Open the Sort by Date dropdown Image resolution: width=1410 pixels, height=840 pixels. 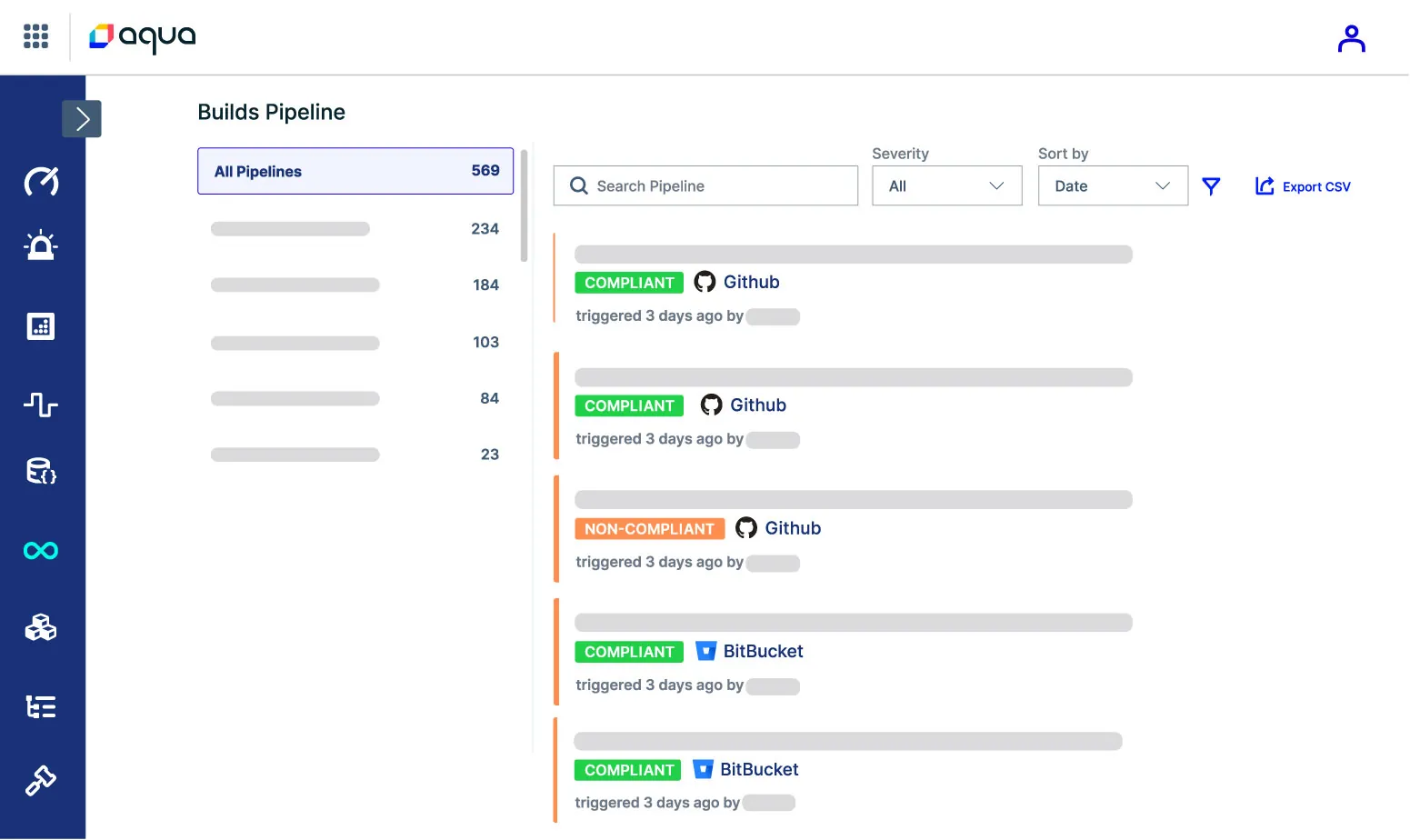coord(1112,185)
